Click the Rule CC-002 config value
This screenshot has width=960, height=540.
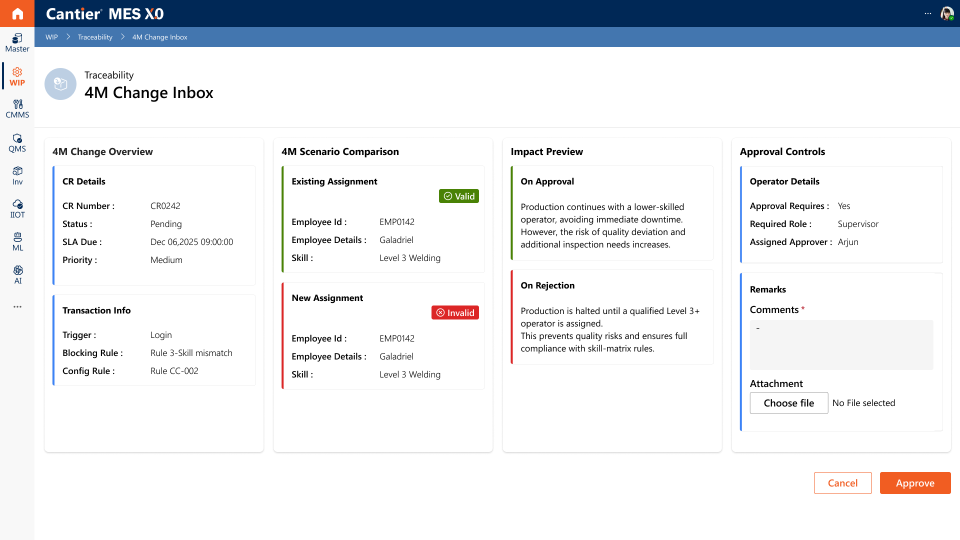(174, 371)
